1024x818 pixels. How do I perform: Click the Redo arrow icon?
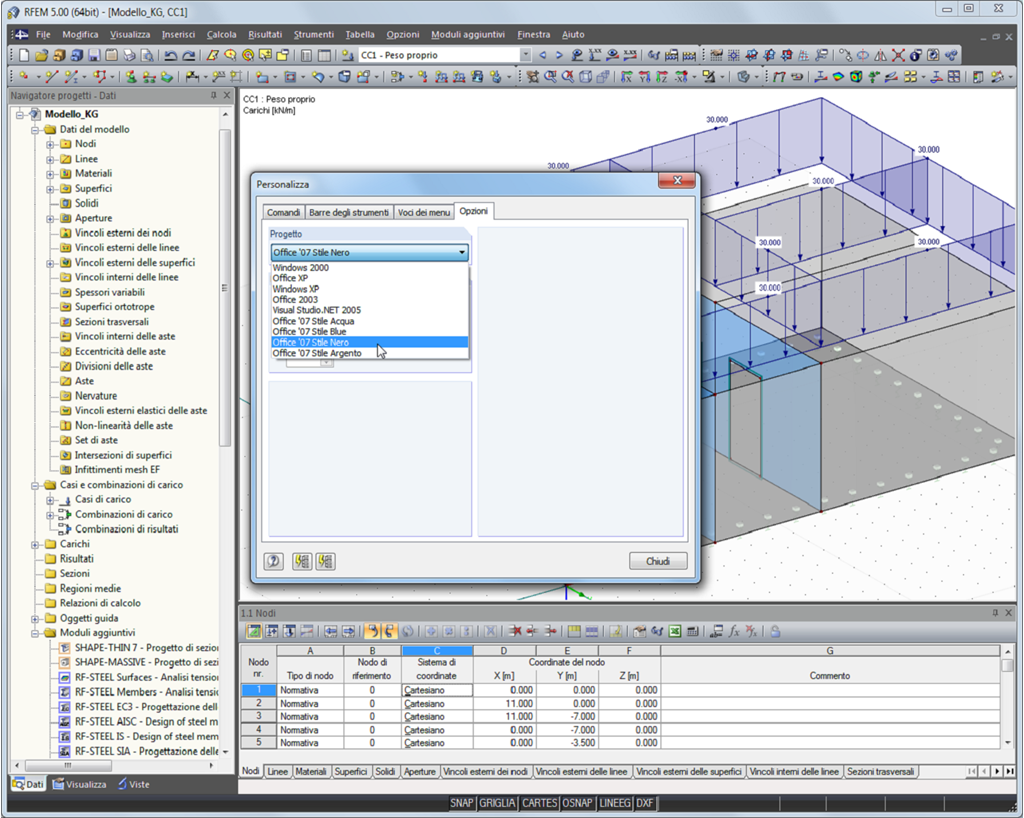pos(189,55)
